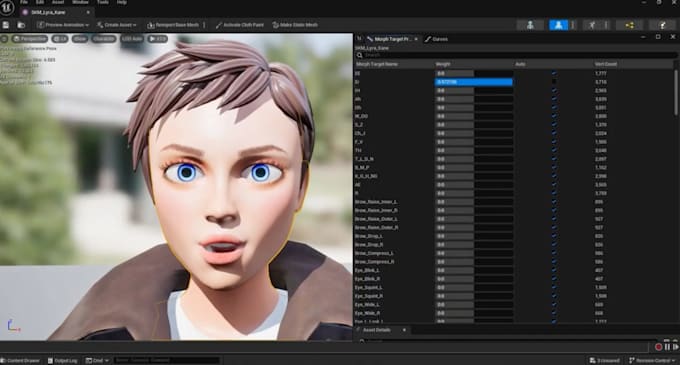Toggle Auto checkbox for Eye_Blink_L
The image size is (680, 365).
pos(554,270)
